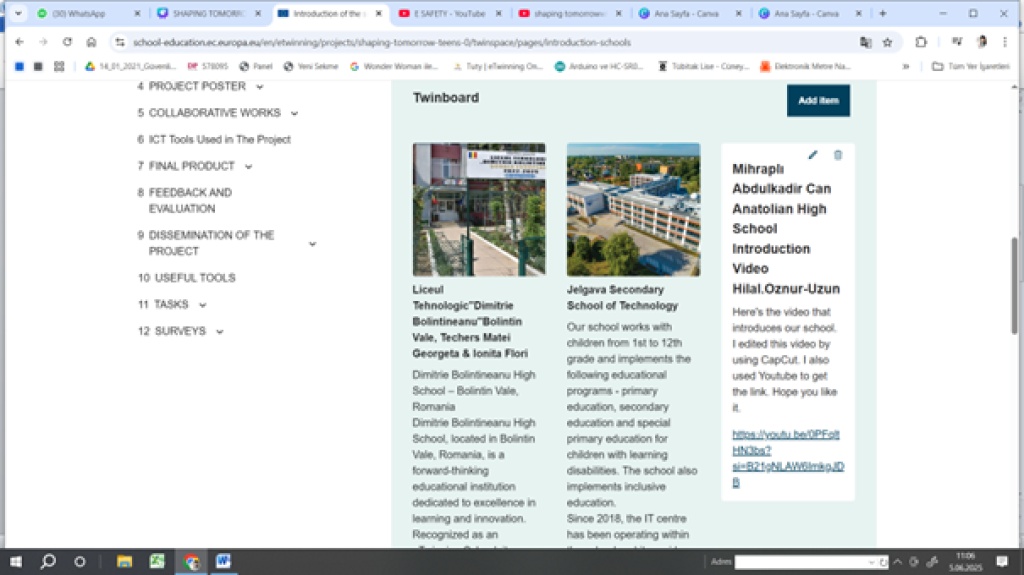1024x575 pixels.
Task: Go to browser home page icon
Action: 91,42
